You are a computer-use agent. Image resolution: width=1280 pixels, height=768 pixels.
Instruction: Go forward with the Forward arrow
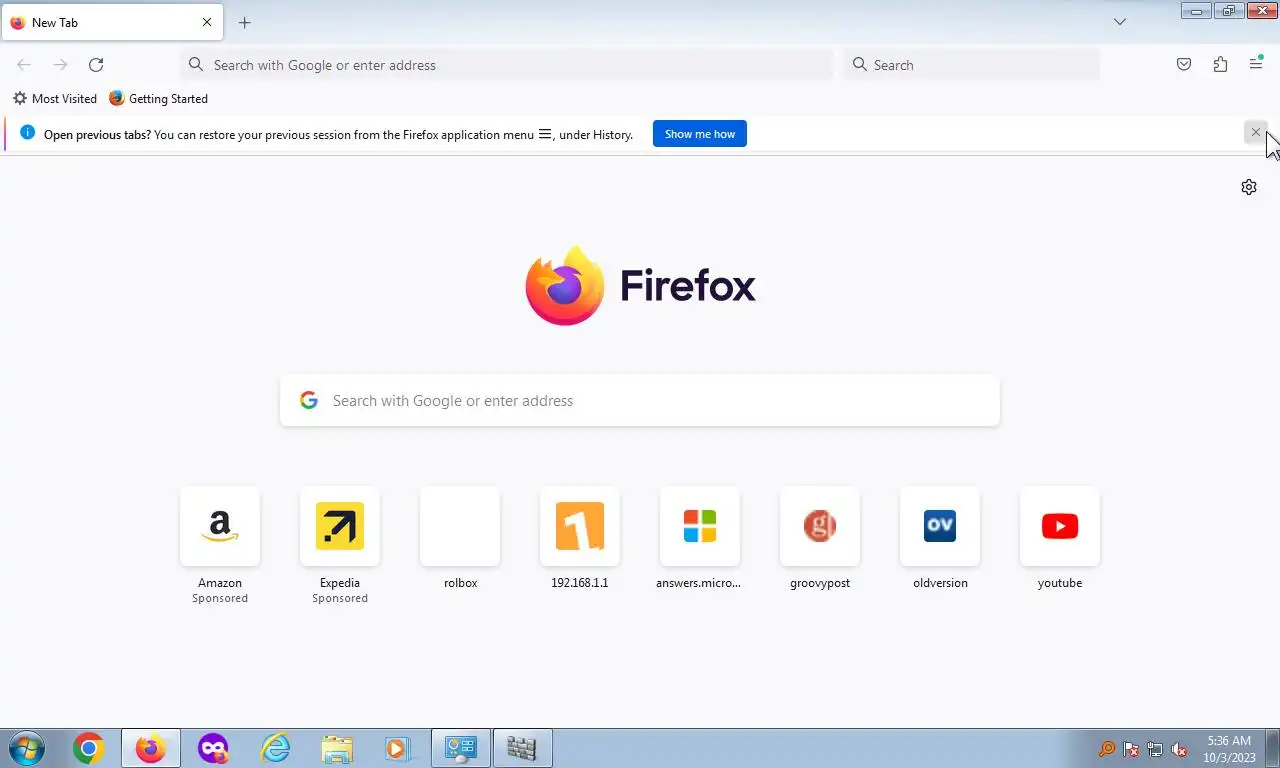[x=60, y=65]
